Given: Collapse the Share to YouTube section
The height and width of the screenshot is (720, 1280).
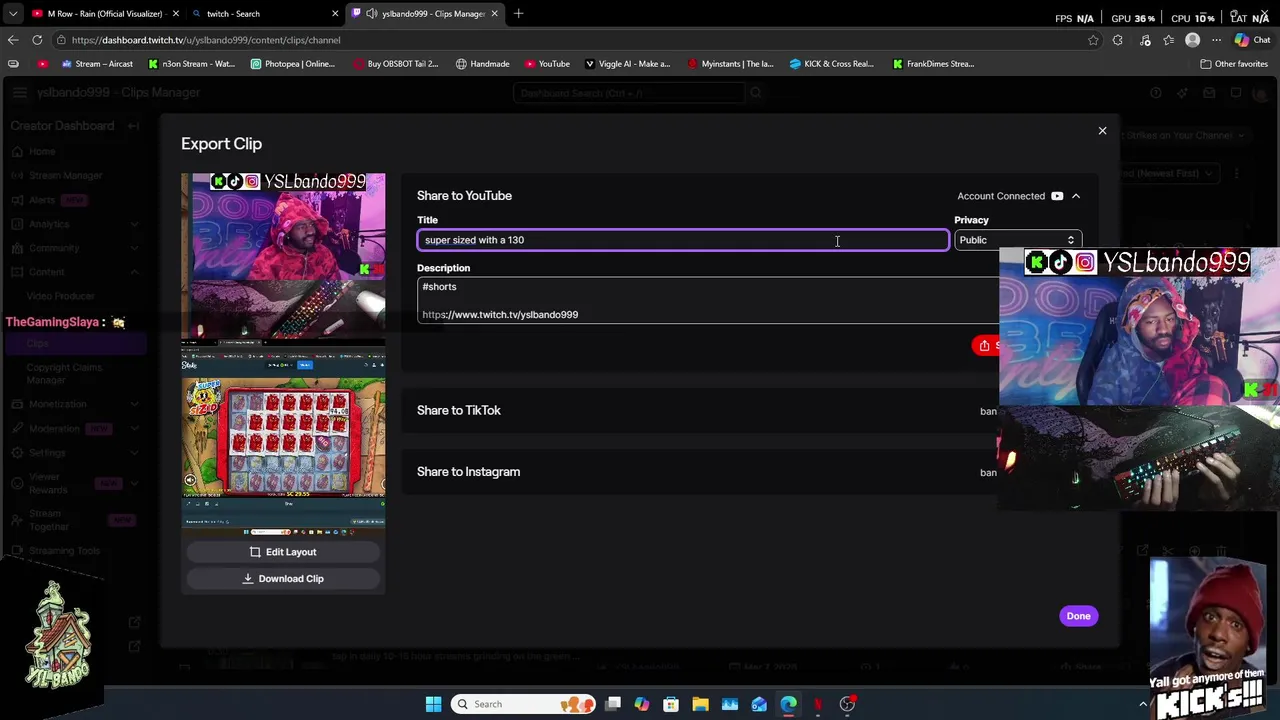Looking at the screenshot, I should [x=1076, y=196].
